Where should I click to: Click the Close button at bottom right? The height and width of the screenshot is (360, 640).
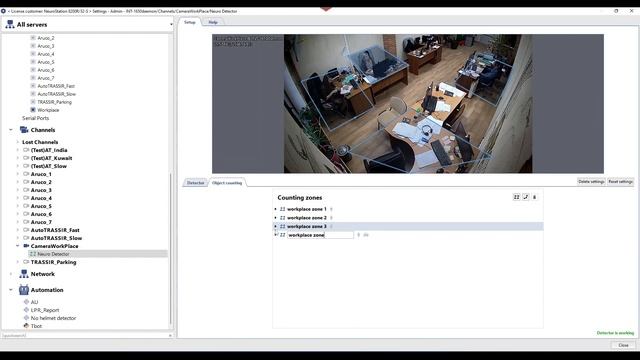pyautogui.click(x=623, y=345)
